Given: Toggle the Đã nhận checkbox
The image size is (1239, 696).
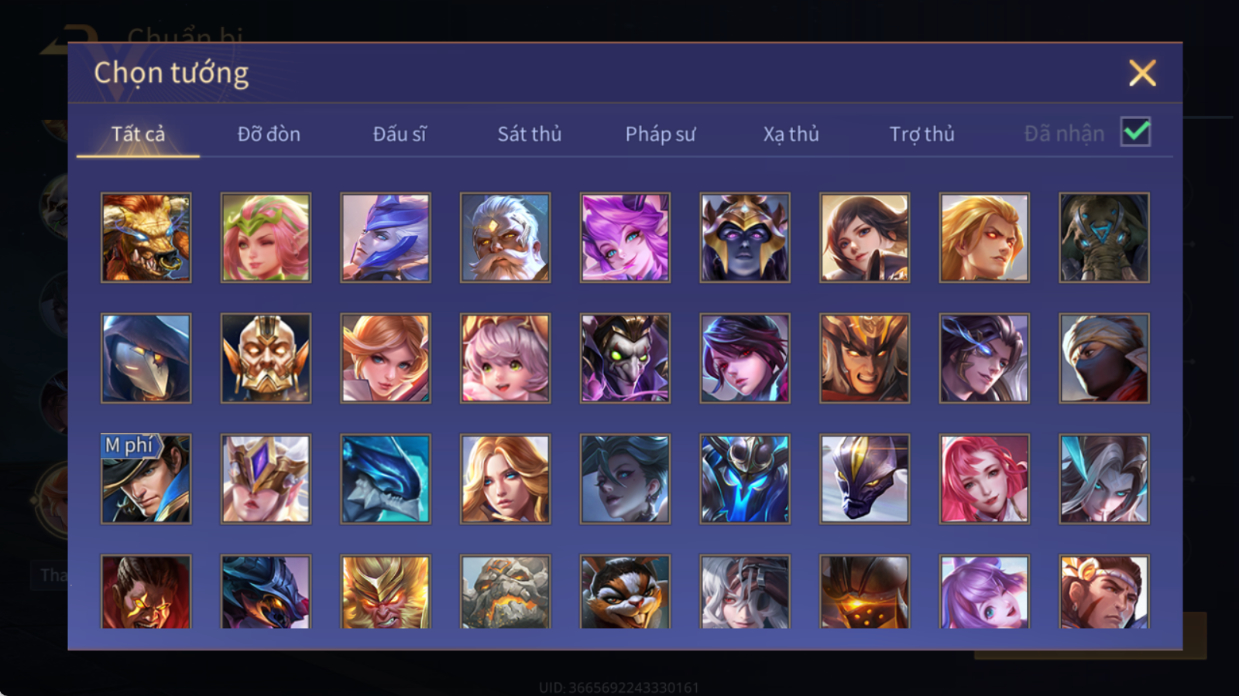Looking at the screenshot, I should point(1135,132).
